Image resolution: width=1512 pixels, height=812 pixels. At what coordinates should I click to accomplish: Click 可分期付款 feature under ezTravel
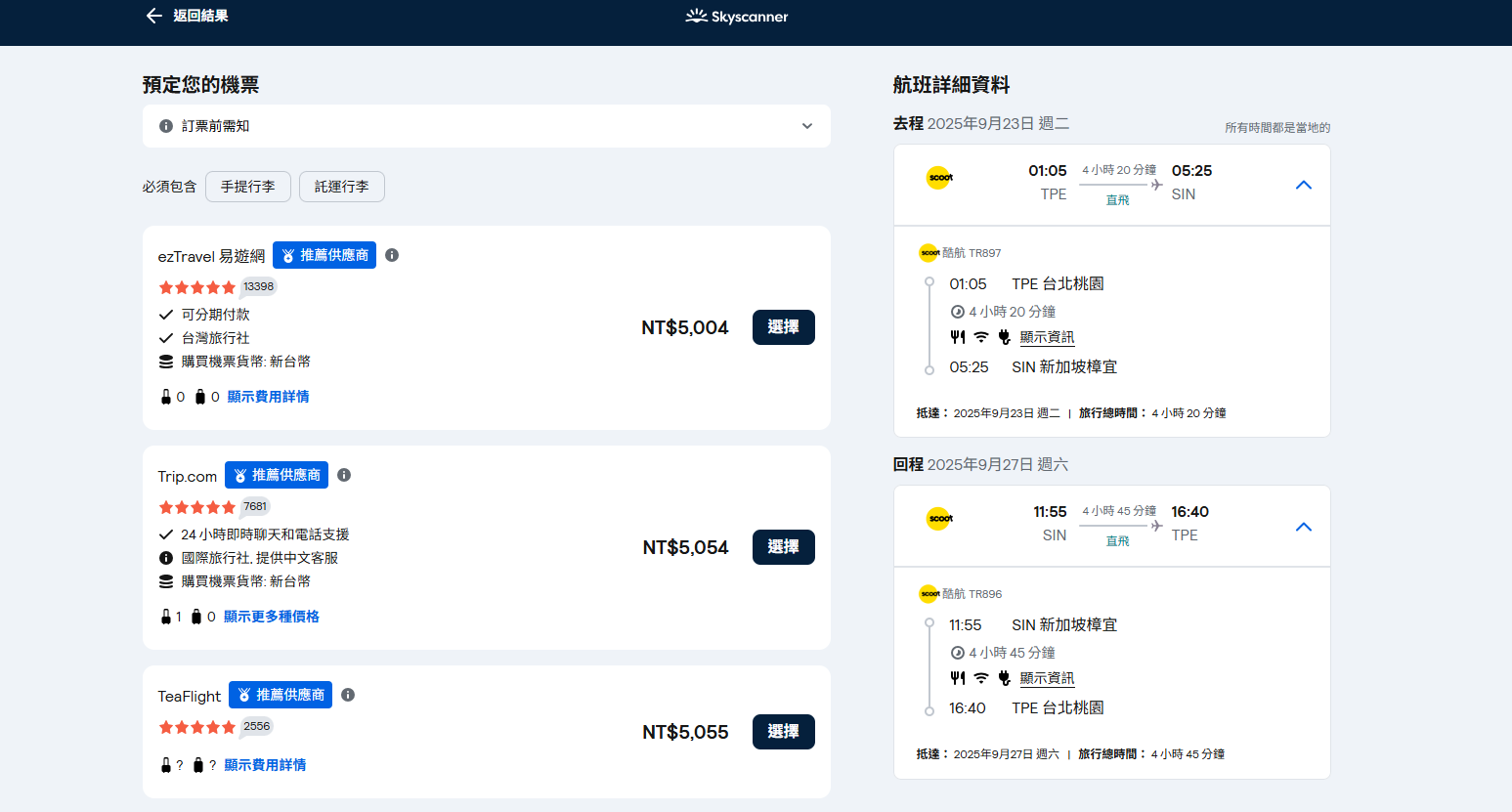[215, 315]
